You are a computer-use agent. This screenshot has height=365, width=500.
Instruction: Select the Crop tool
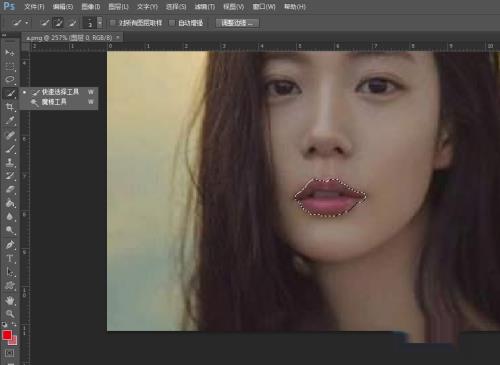10,107
